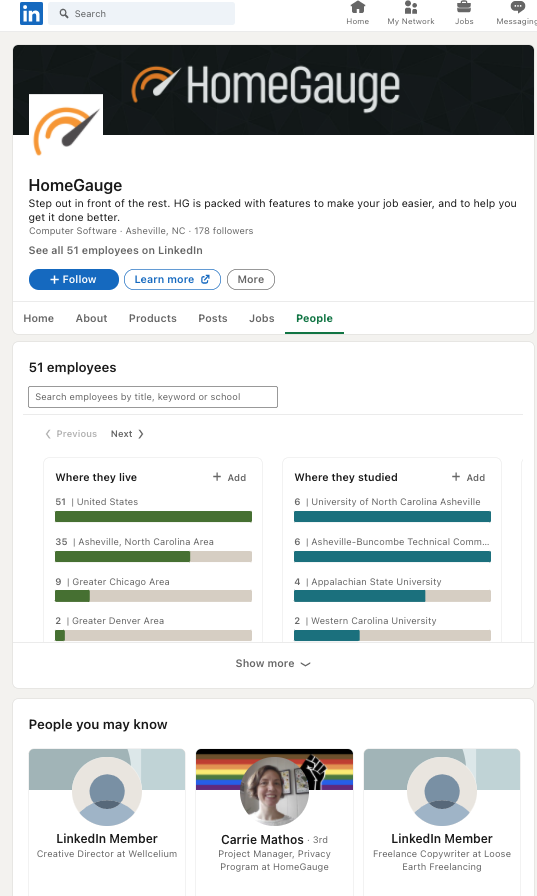
Task: Switch to the Products tab
Action: [x=153, y=318]
